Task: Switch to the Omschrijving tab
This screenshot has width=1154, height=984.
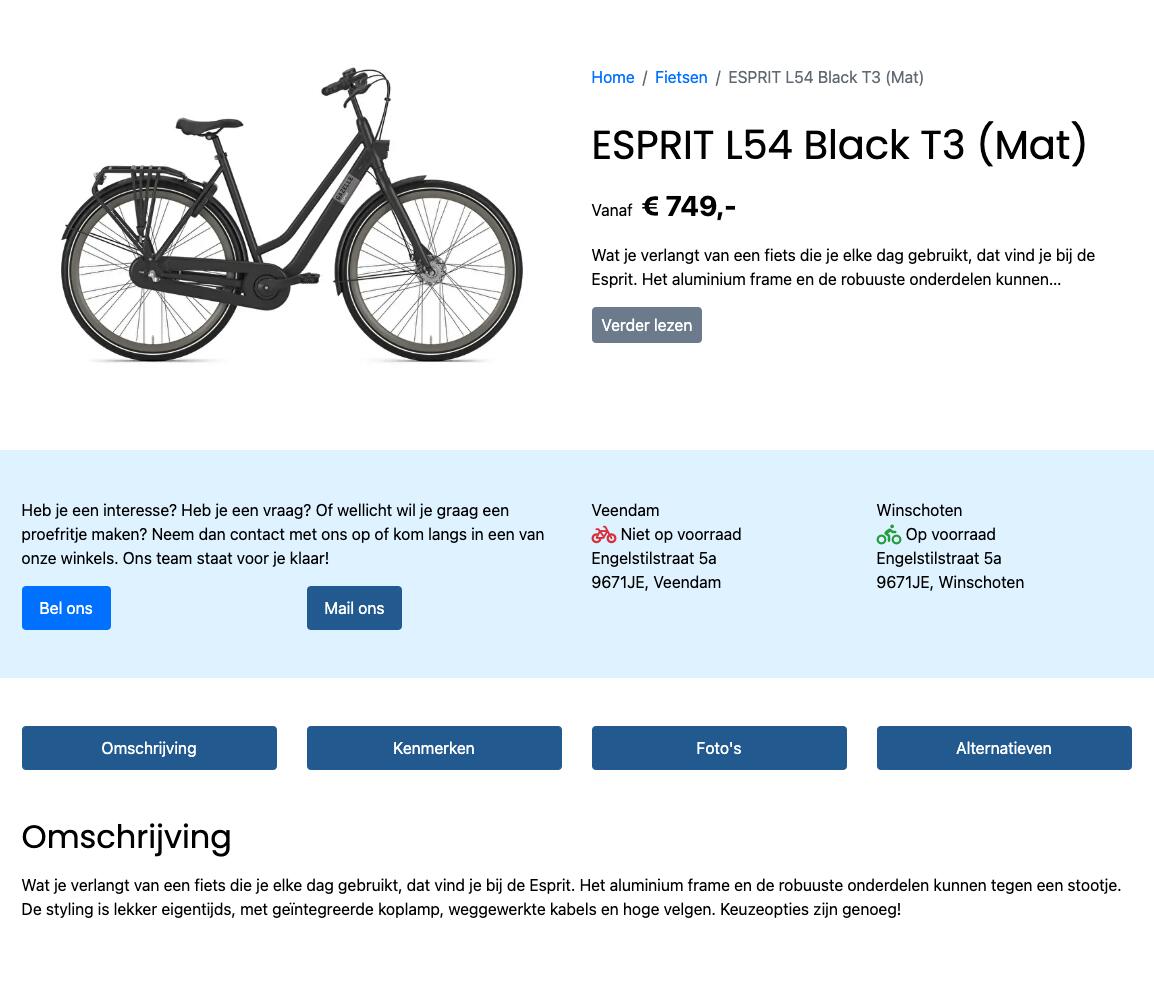Action: tap(149, 748)
